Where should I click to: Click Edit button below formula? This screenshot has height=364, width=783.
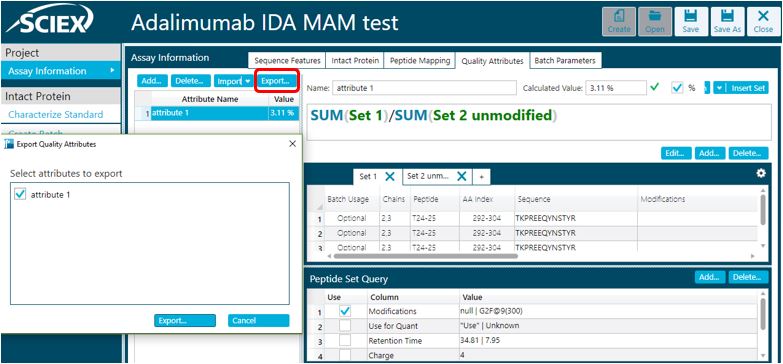[x=676, y=153]
